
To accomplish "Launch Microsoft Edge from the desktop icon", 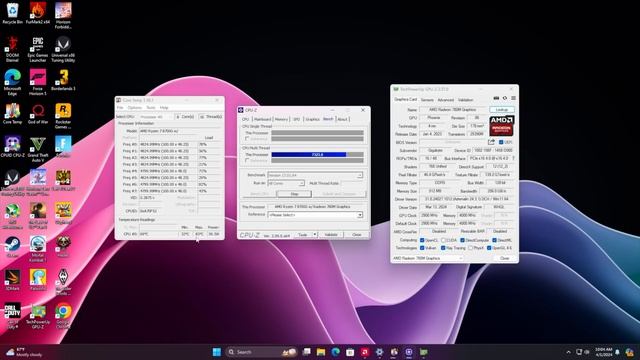I will pyautogui.click(x=12, y=82).
